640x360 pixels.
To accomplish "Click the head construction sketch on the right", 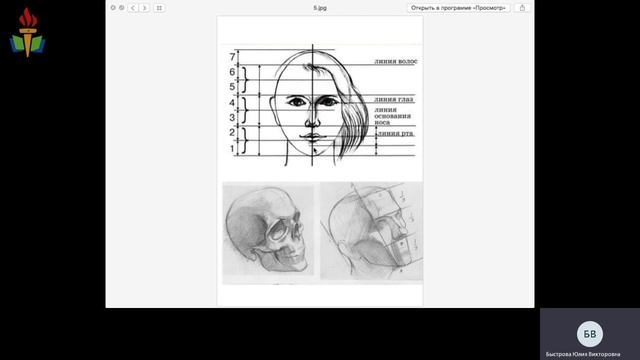I will tap(371, 231).
